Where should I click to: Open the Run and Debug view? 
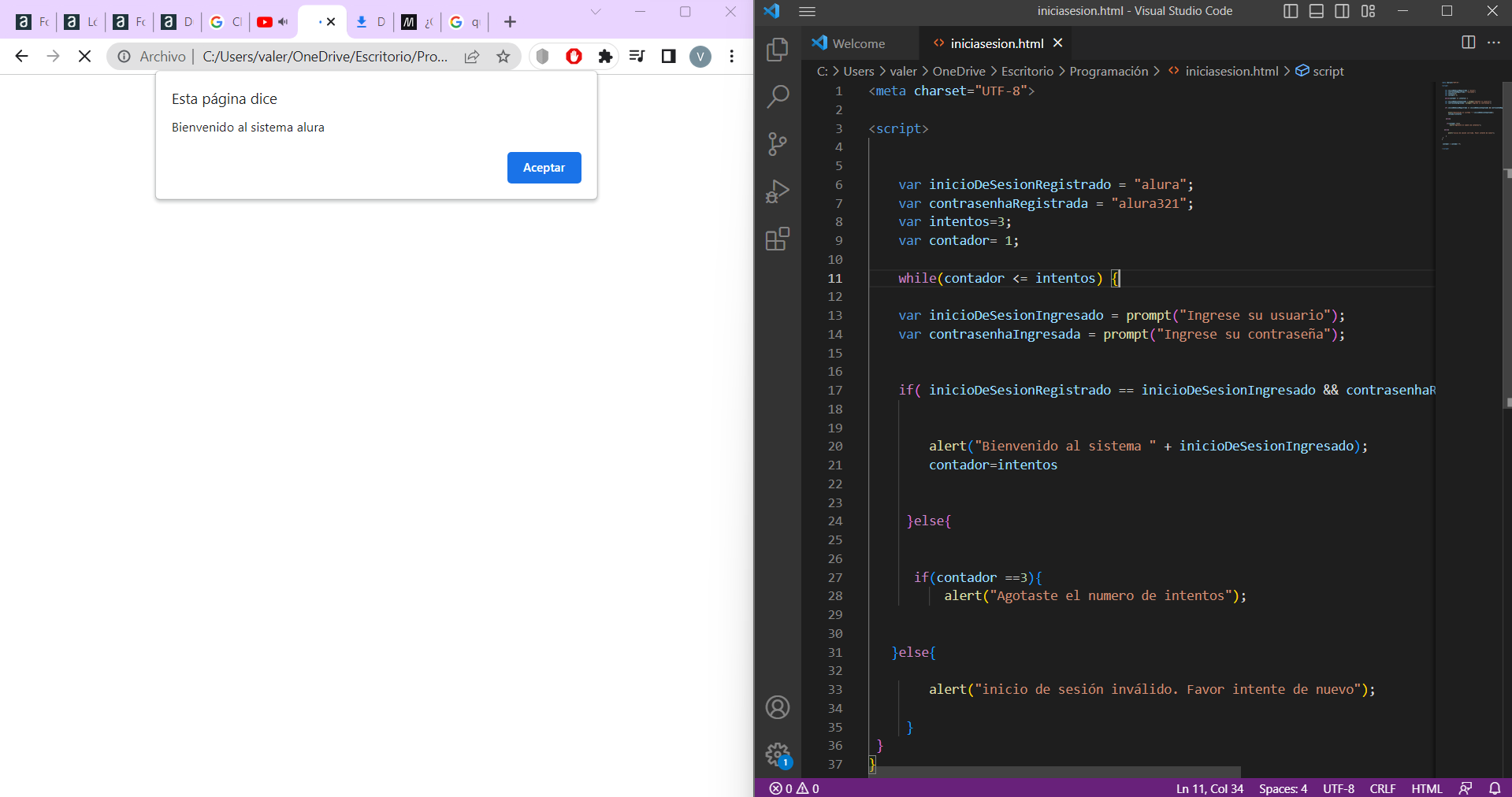[778, 191]
